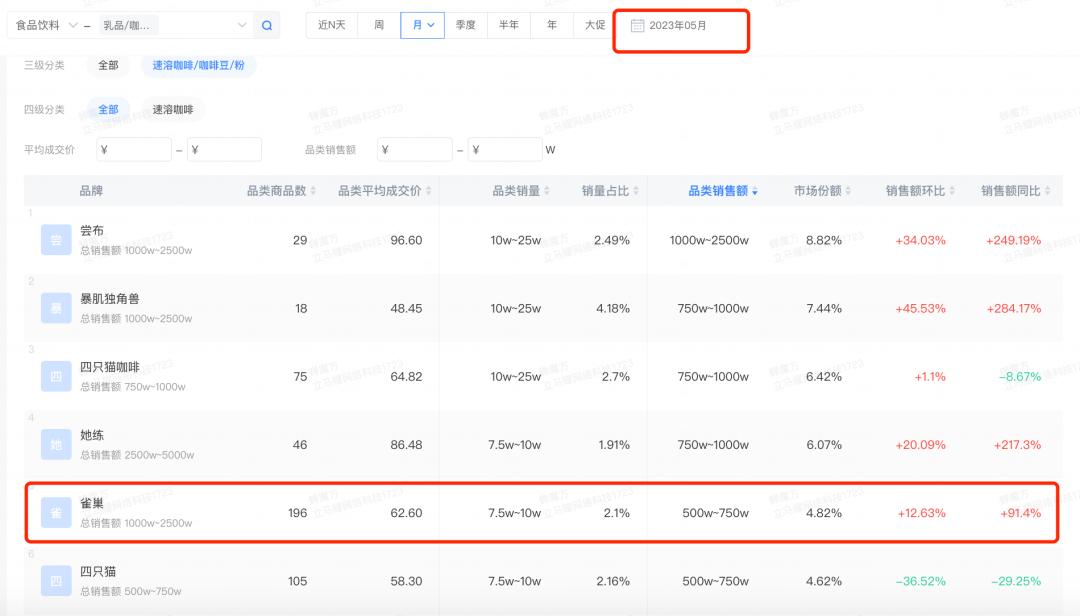Sort by 品类销售额 column header

722,191
